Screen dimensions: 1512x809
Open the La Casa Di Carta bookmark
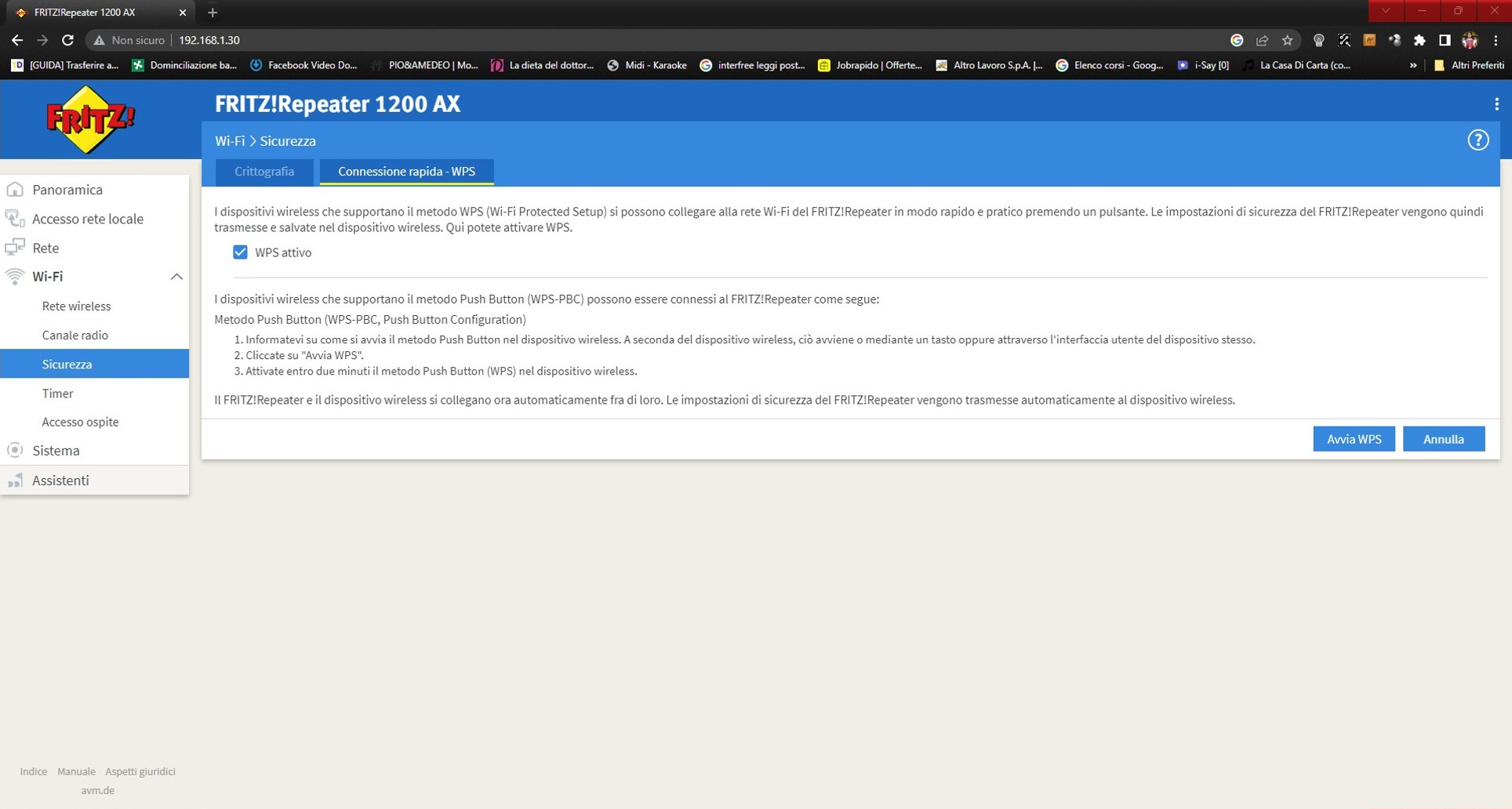[x=1296, y=65]
